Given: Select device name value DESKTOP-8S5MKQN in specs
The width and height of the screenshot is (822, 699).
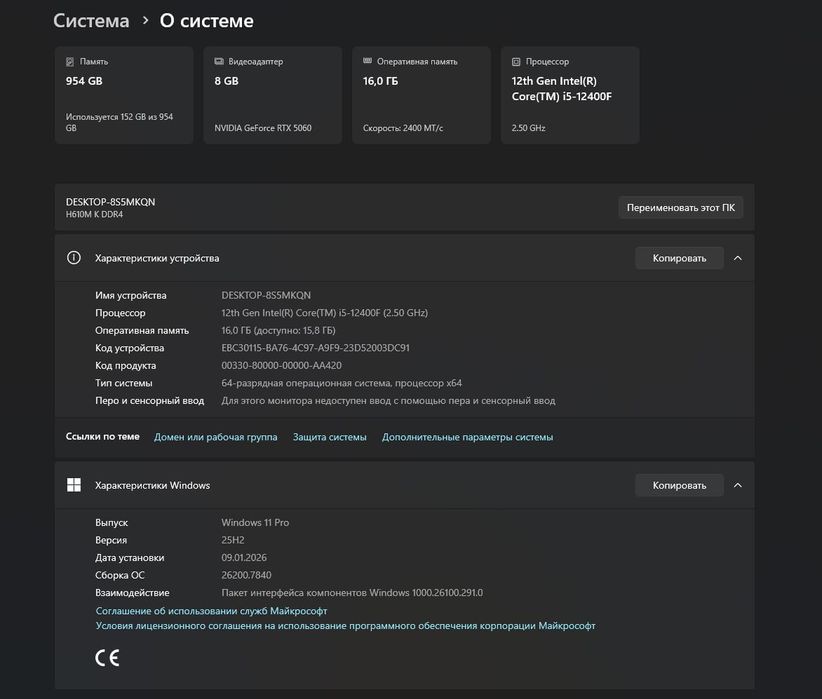Looking at the screenshot, I should point(266,295).
